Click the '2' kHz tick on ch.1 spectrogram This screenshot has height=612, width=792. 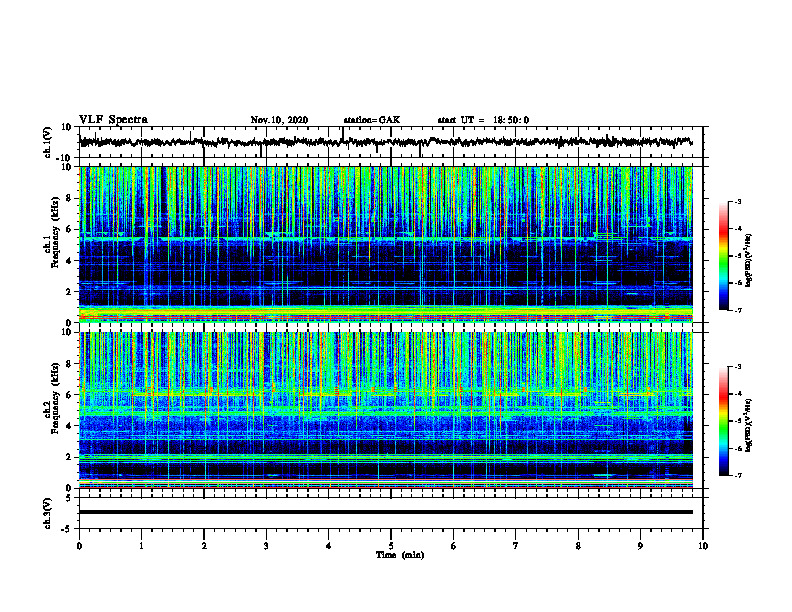click(69, 292)
